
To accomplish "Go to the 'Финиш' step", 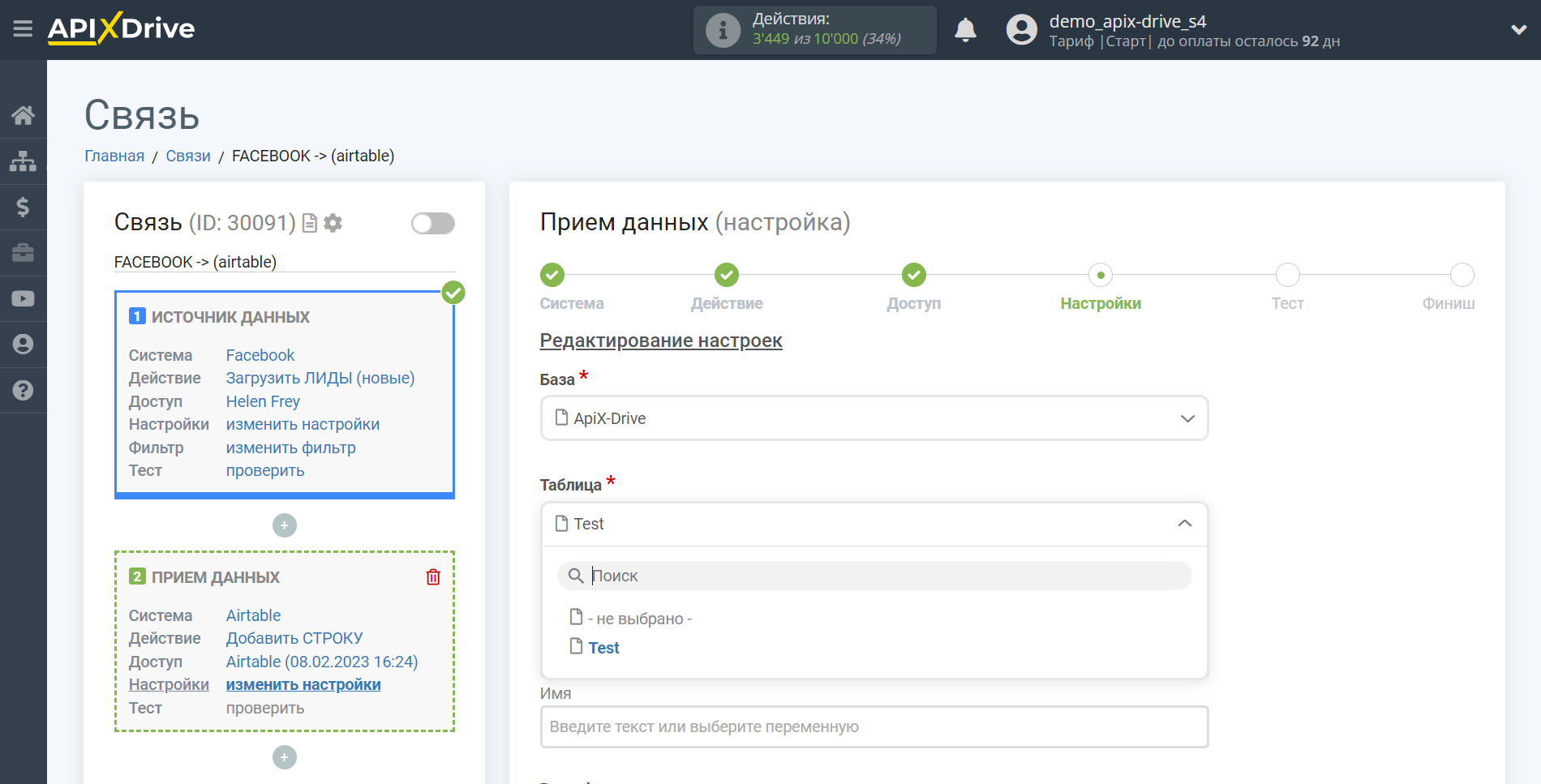I will click(x=1462, y=275).
